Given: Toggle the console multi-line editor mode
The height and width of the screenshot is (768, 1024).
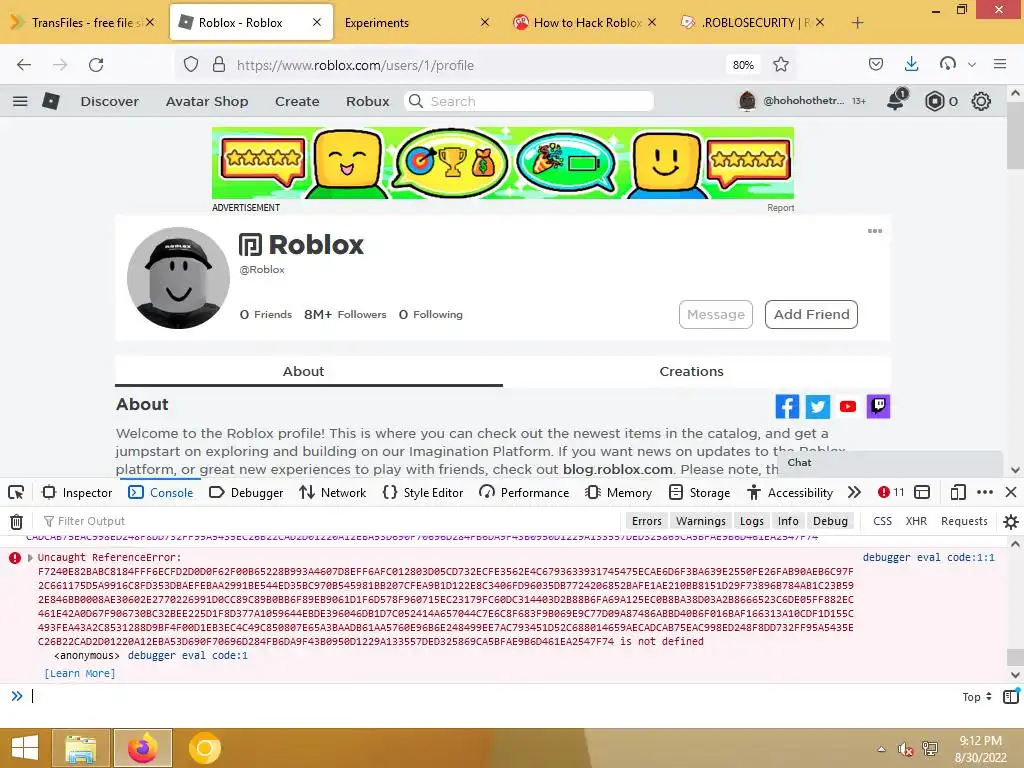Looking at the screenshot, I should coord(1011,697).
